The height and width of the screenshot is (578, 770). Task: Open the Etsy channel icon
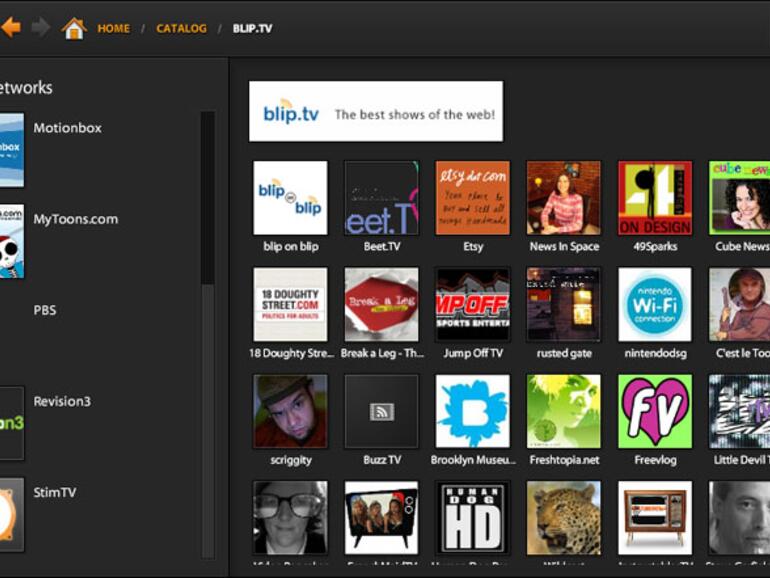click(473, 198)
